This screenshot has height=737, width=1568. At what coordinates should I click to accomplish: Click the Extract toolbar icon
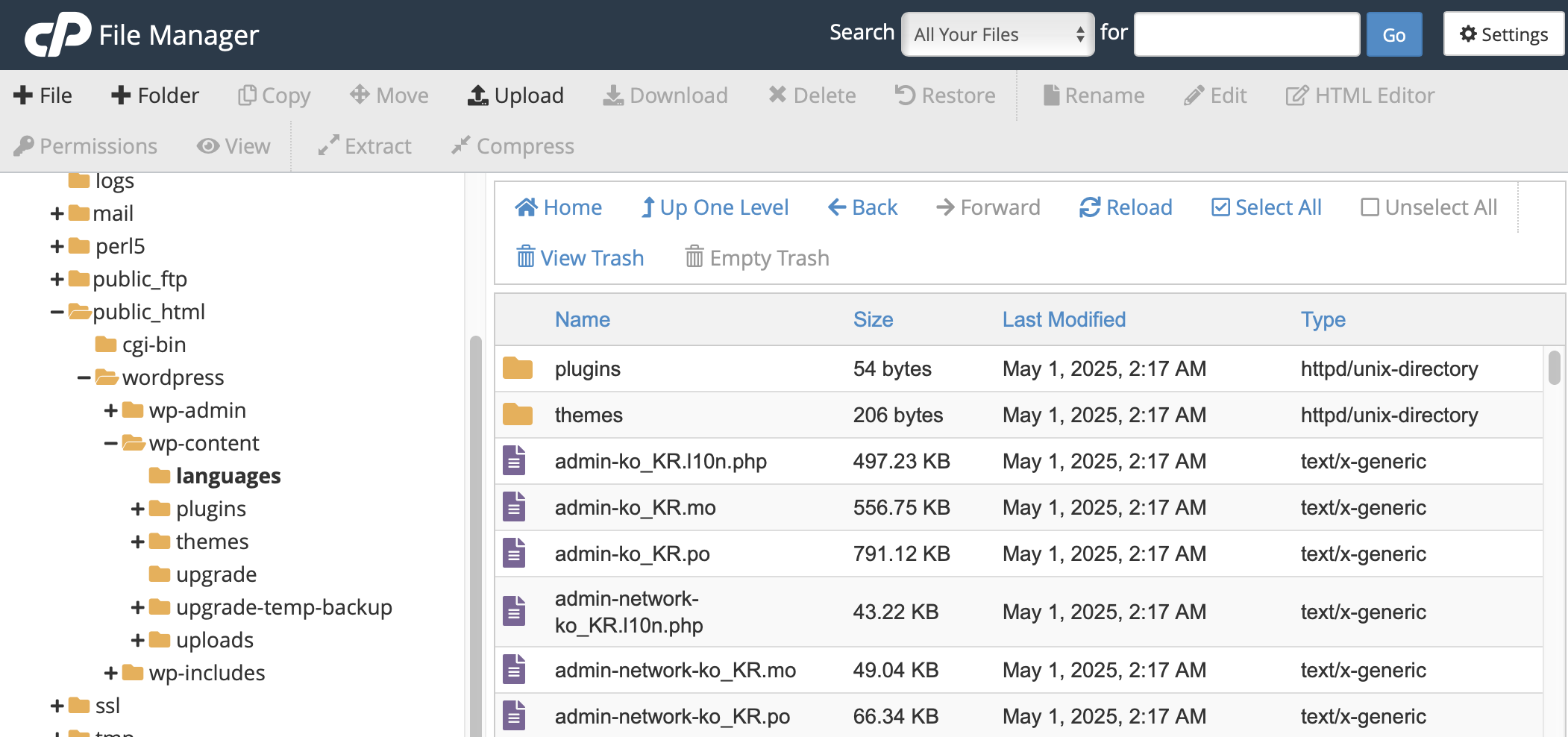pos(328,145)
